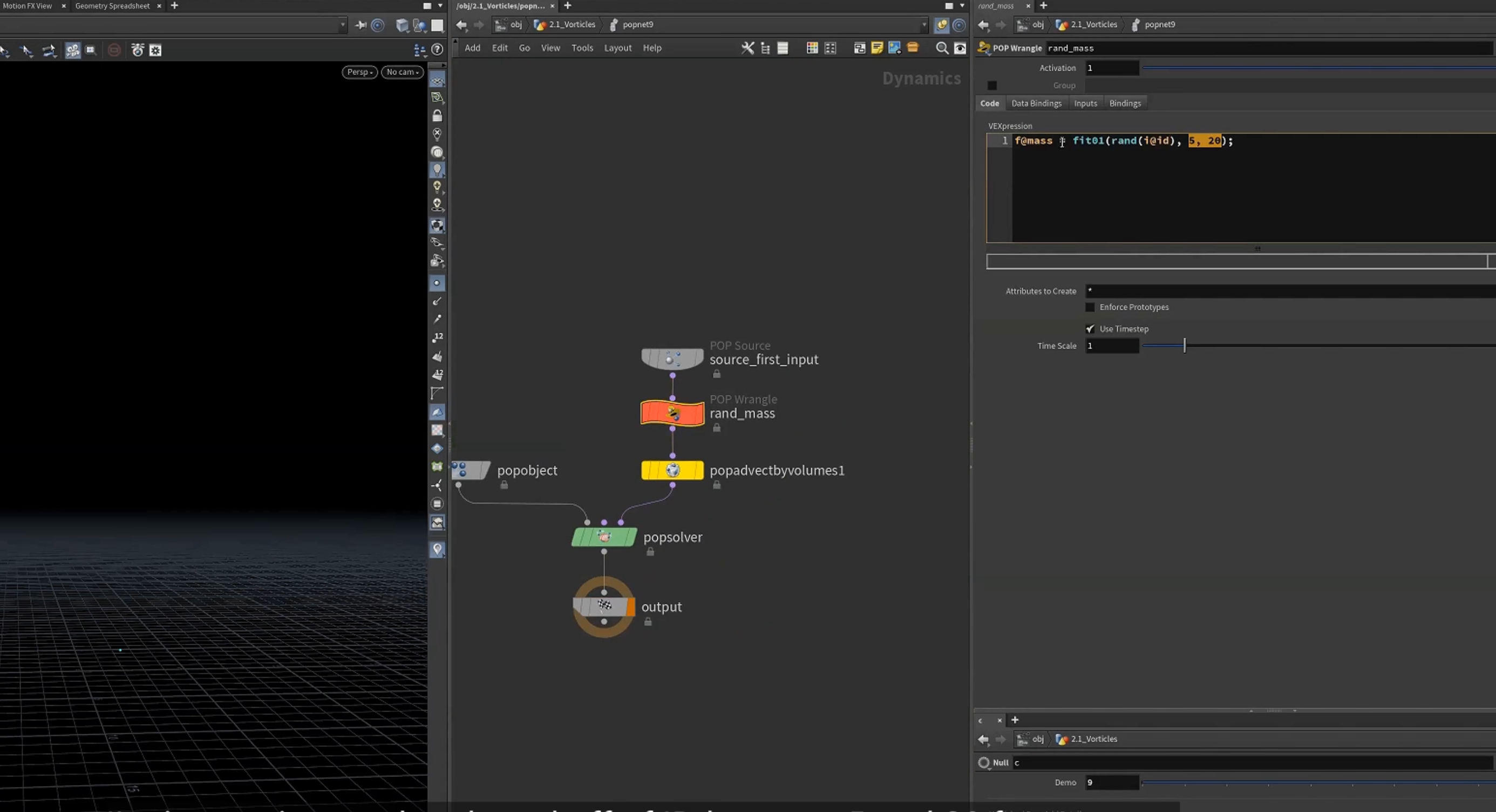Click the popsolver node icon
This screenshot has width=1496, height=812.
click(x=604, y=537)
